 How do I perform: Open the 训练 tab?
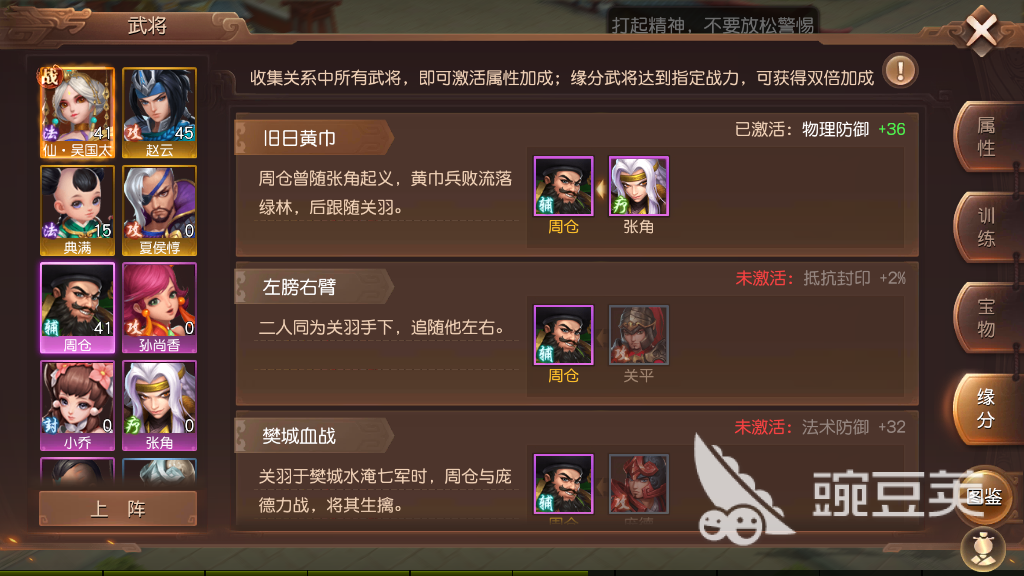(986, 227)
